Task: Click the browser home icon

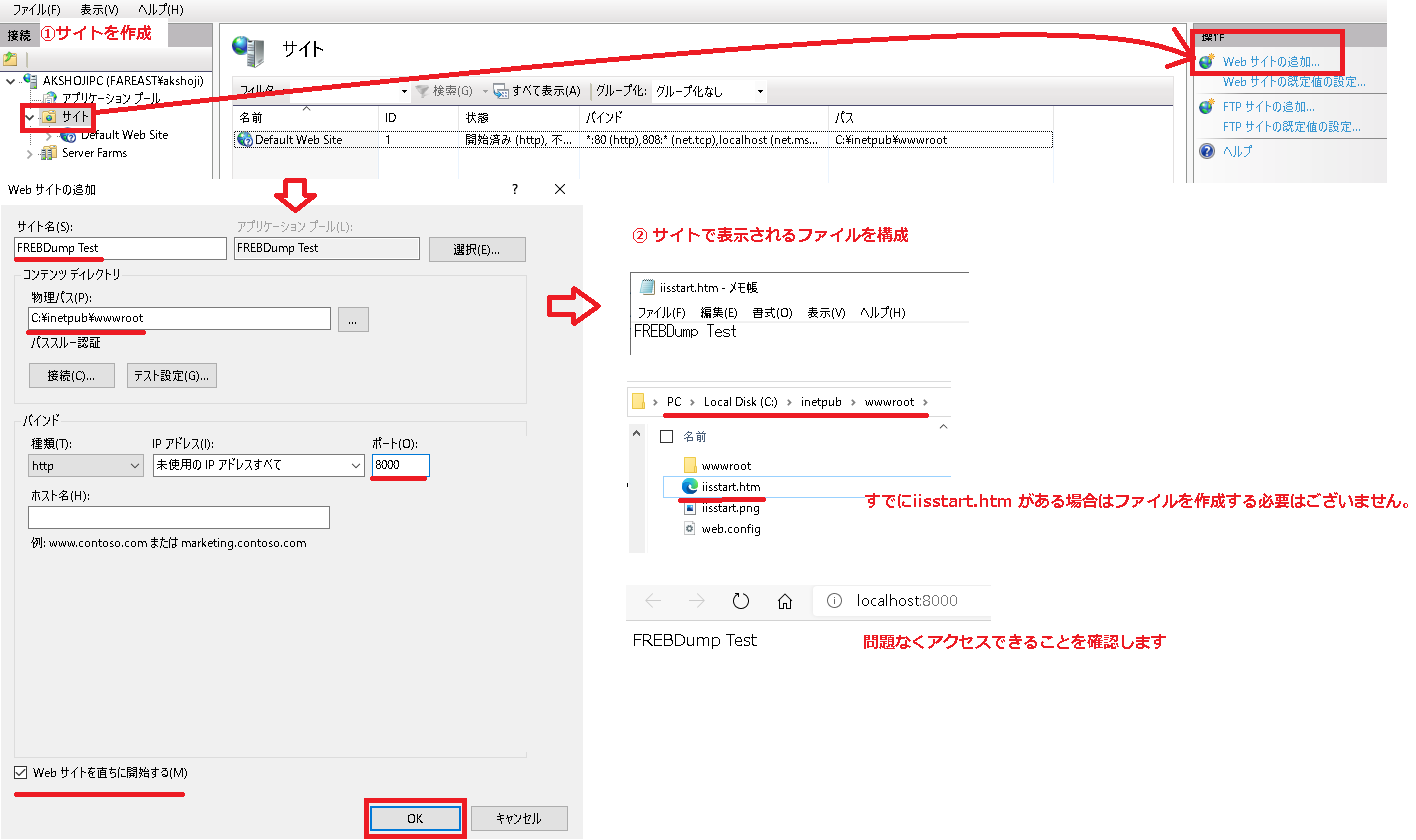Action: tap(785, 601)
